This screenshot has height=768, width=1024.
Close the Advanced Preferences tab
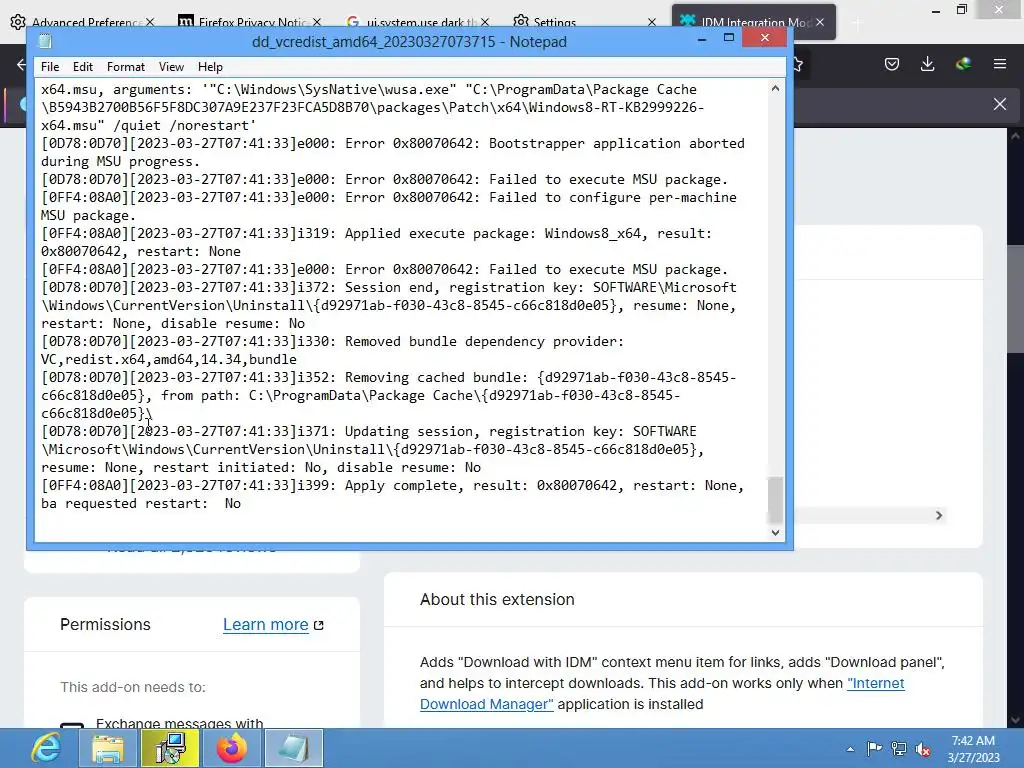150,22
